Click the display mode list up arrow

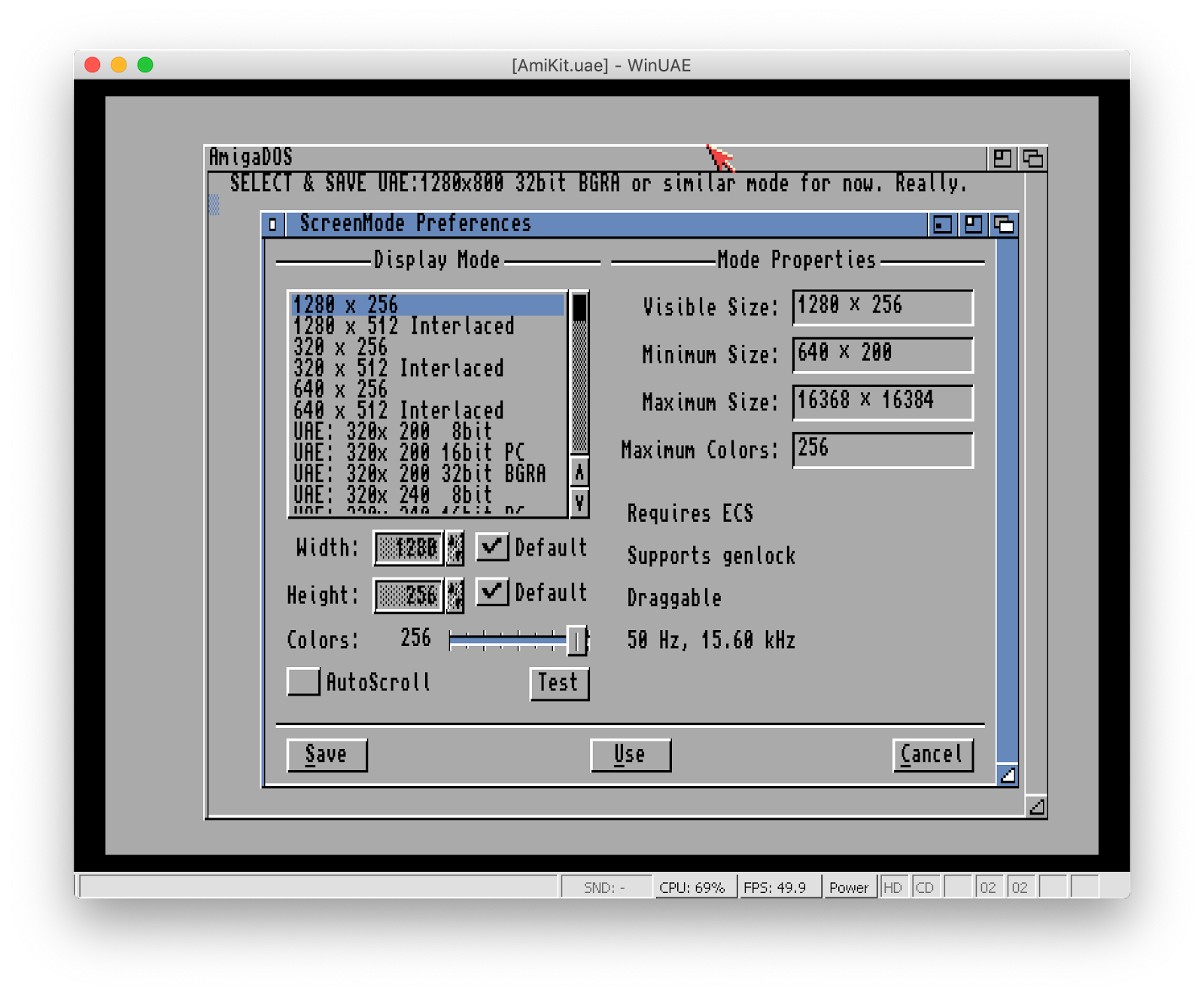click(579, 473)
